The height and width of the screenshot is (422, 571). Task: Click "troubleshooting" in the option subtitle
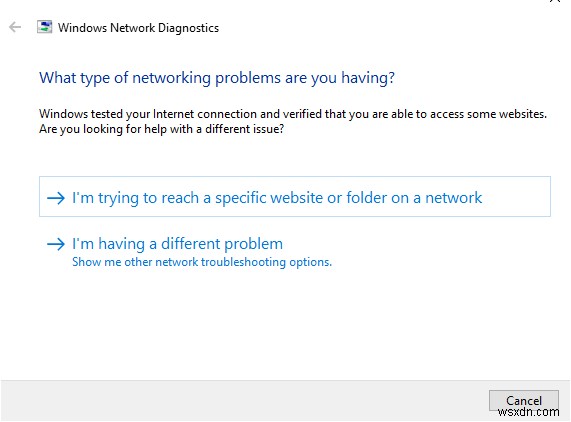pos(243,262)
